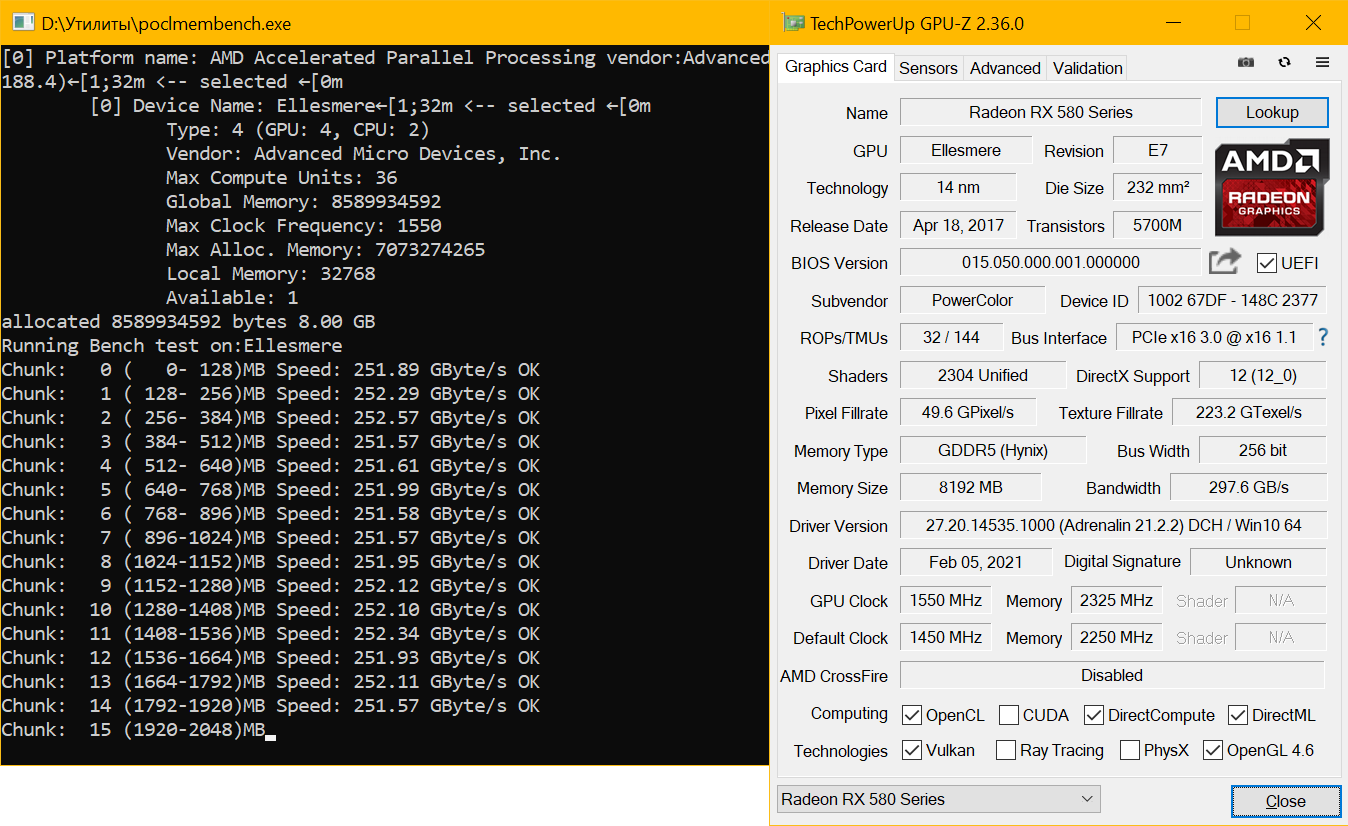This screenshot has width=1348, height=826.
Task: Toggle the OpenCL checkbox
Action: tap(912, 715)
